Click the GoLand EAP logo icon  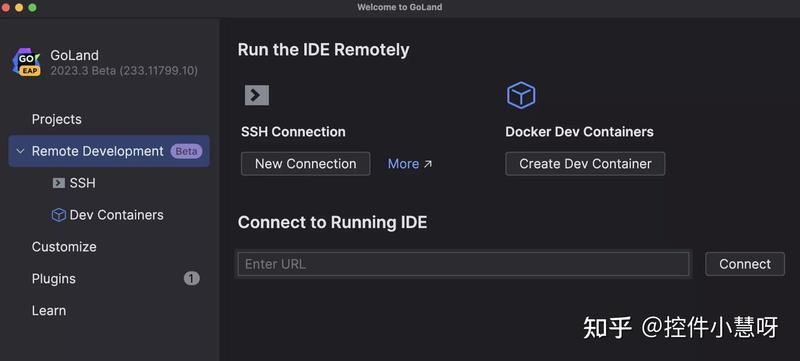point(26,62)
